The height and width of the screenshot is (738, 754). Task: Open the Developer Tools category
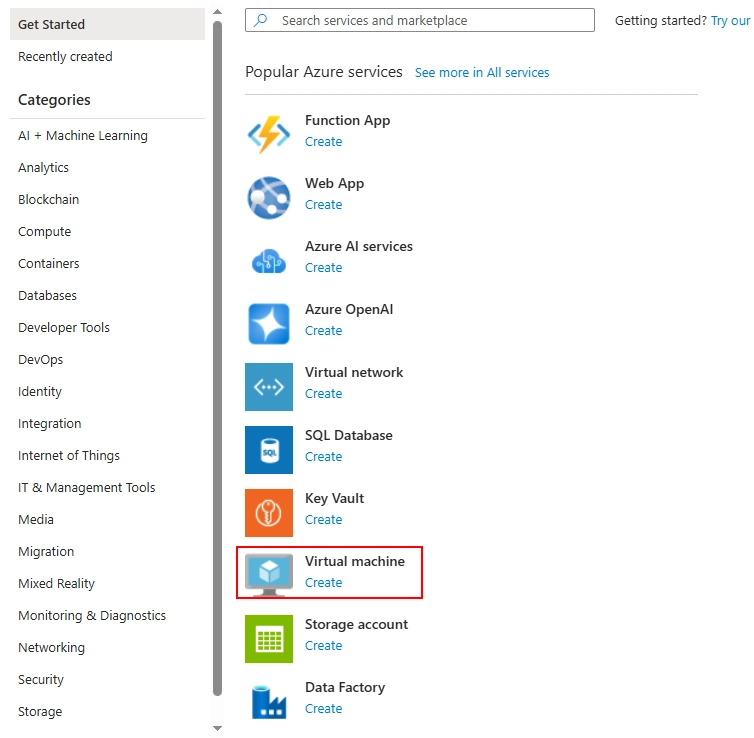tap(64, 327)
